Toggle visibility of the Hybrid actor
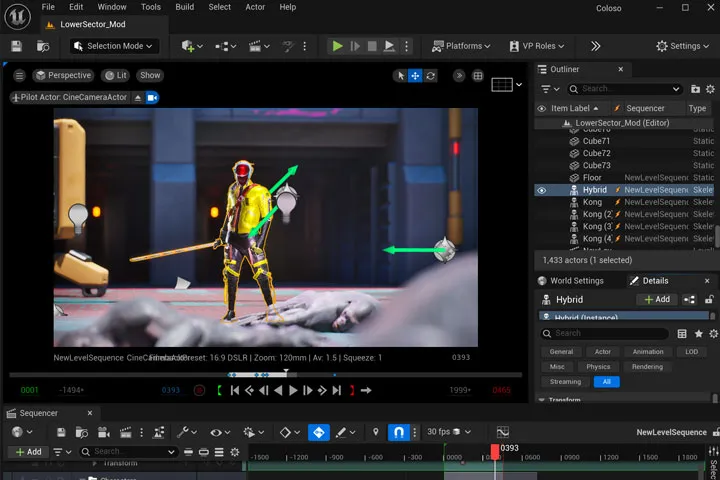Screen dimensions: 720x480 [x=542, y=190]
